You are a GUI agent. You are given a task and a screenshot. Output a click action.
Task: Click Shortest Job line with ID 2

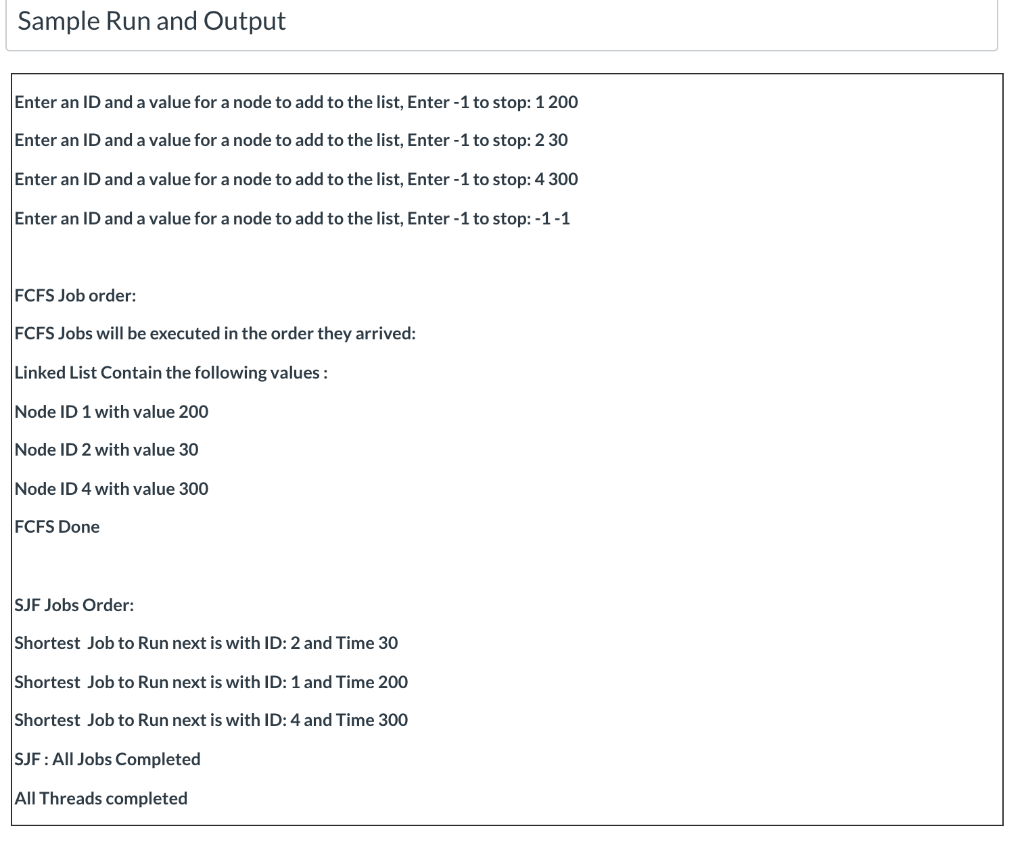[206, 643]
